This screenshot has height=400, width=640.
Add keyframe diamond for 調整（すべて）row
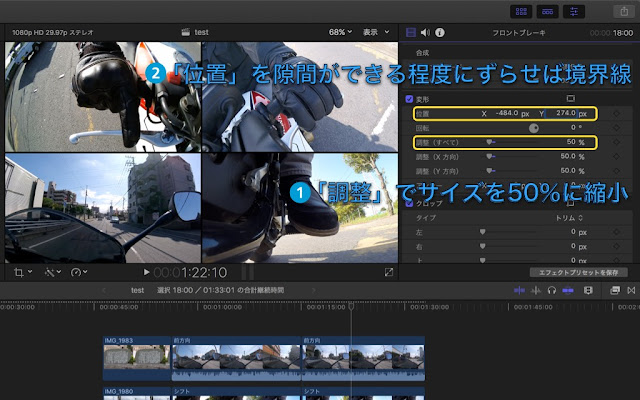pyautogui.click(x=616, y=142)
